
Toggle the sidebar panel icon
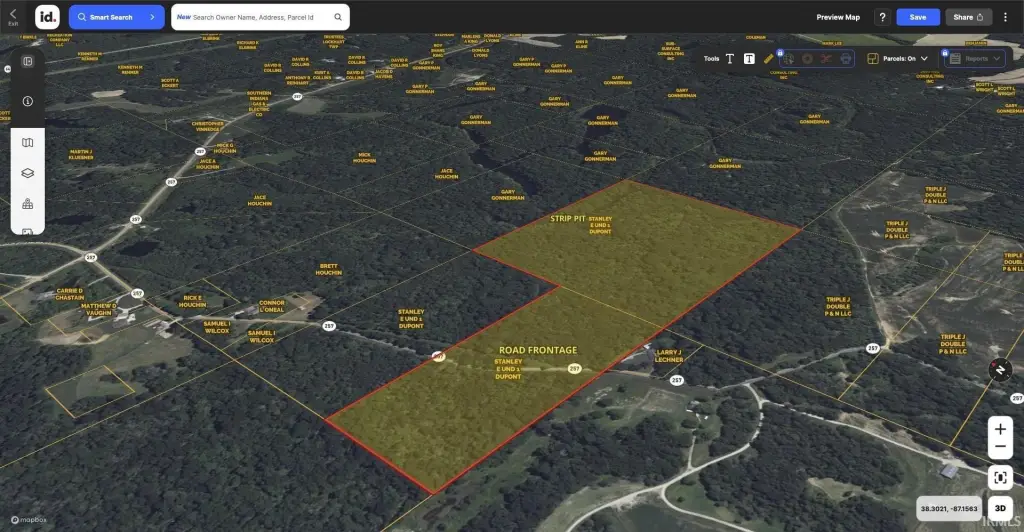(28, 61)
